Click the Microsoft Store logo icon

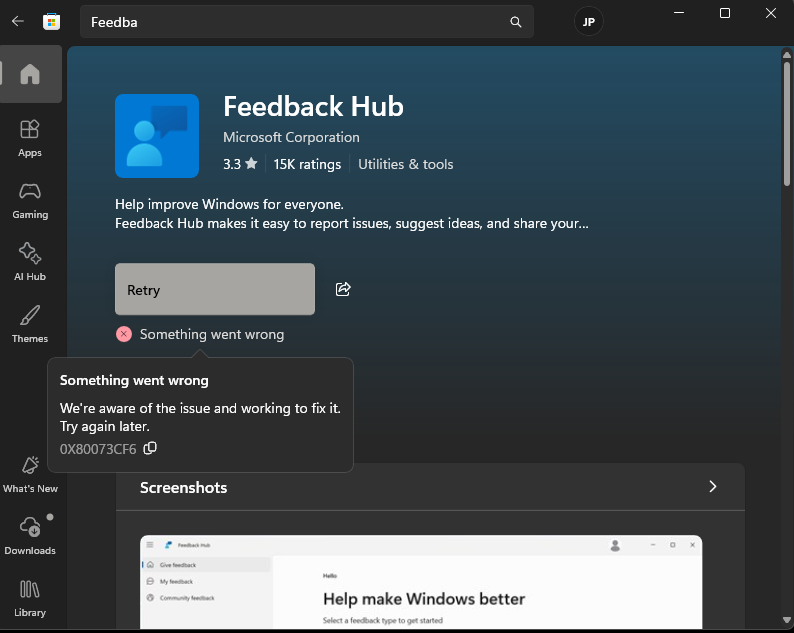pos(51,22)
